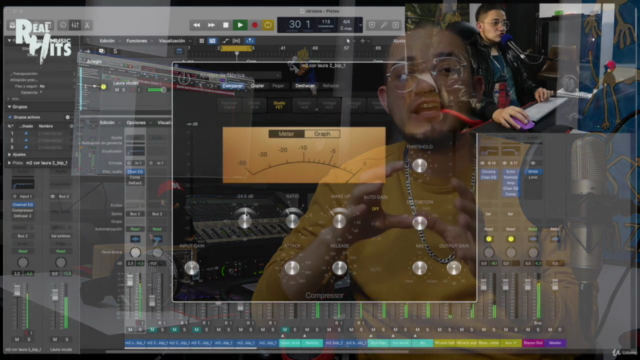Collapse the Grupos section triangle
The height and width of the screenshot is (360, 640).
tap(9, 107)
